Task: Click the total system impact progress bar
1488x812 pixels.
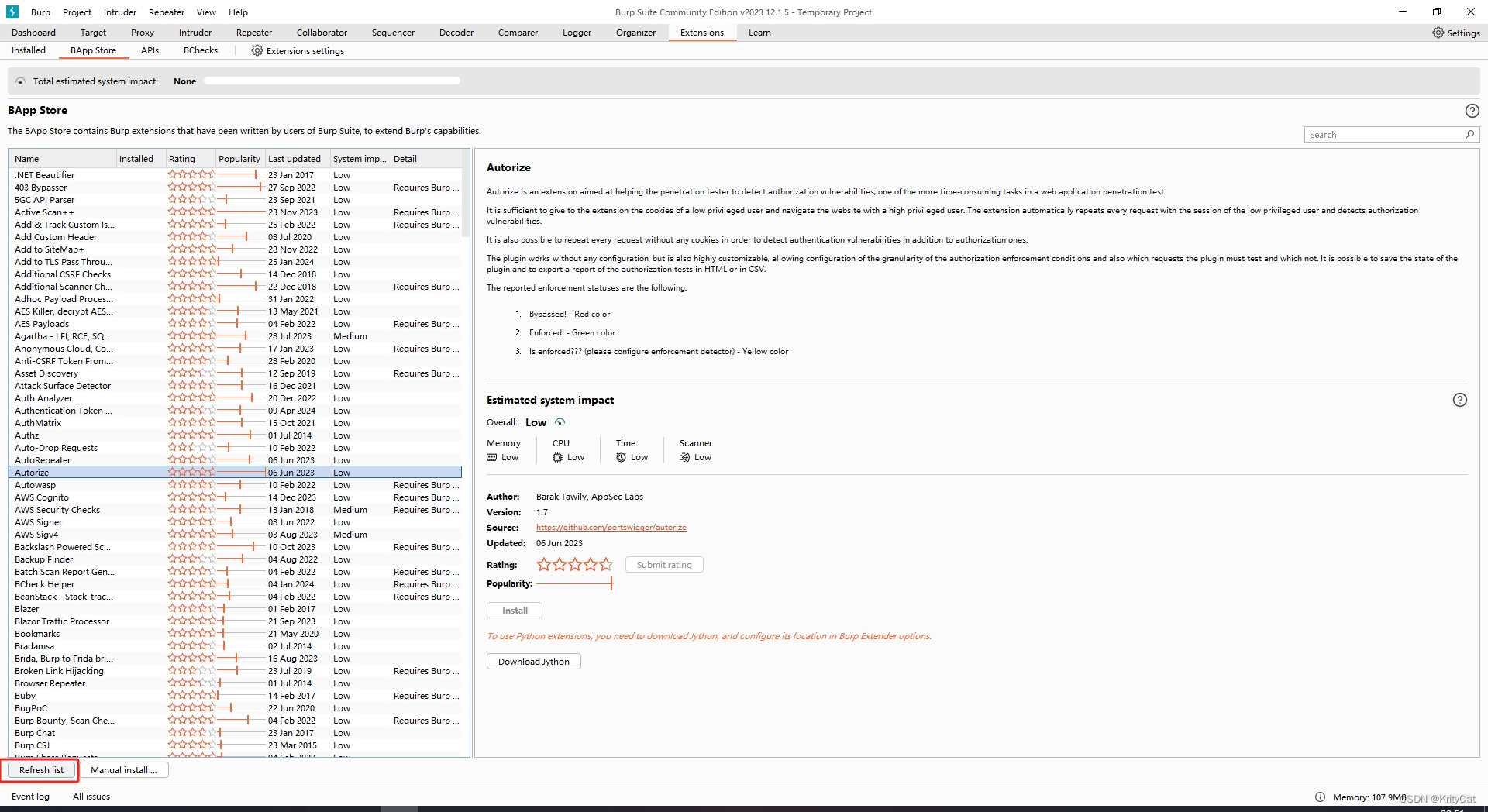Action: pos(332,81)
